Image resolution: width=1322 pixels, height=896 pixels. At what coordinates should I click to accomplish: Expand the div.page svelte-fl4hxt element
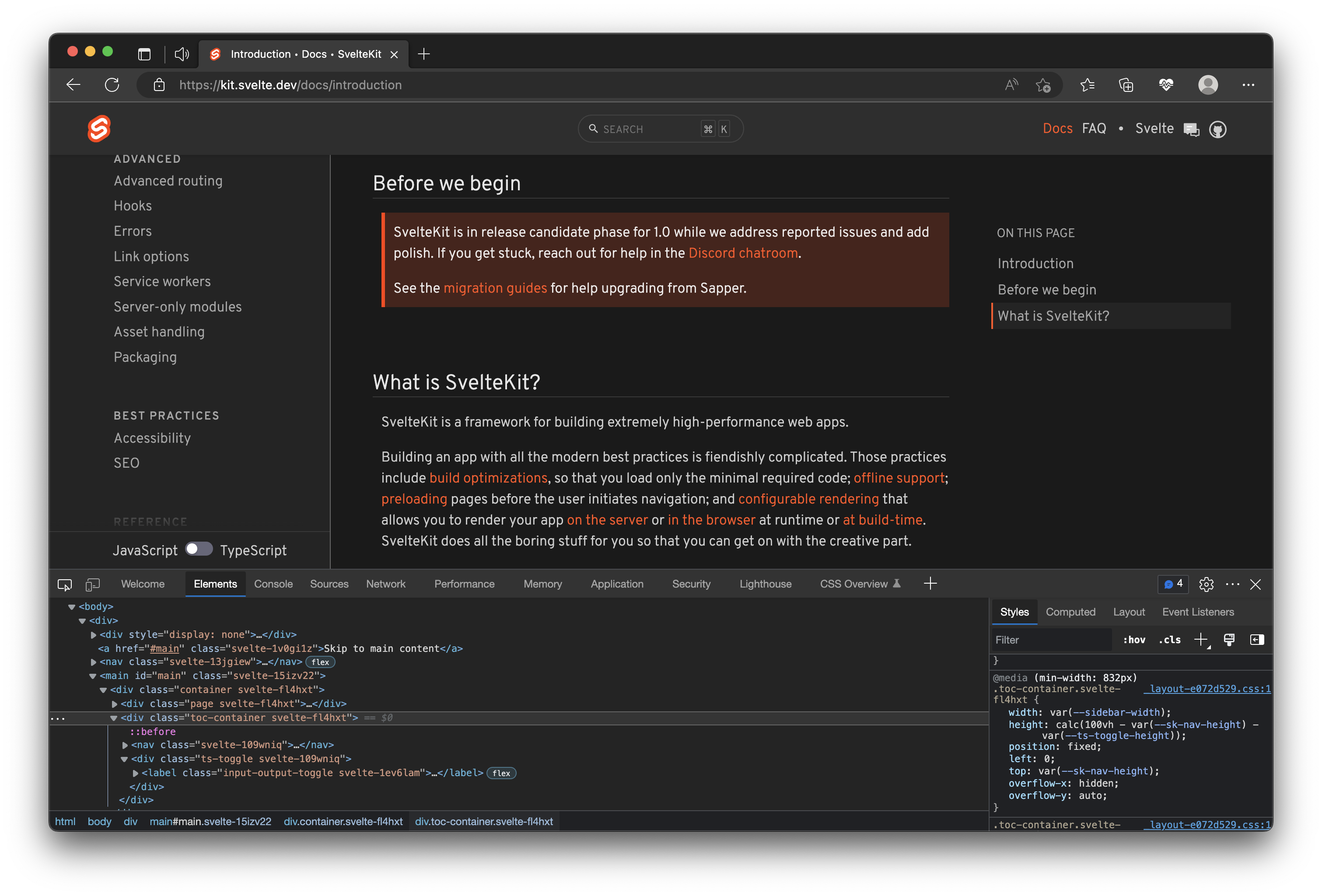pos(114,704)
